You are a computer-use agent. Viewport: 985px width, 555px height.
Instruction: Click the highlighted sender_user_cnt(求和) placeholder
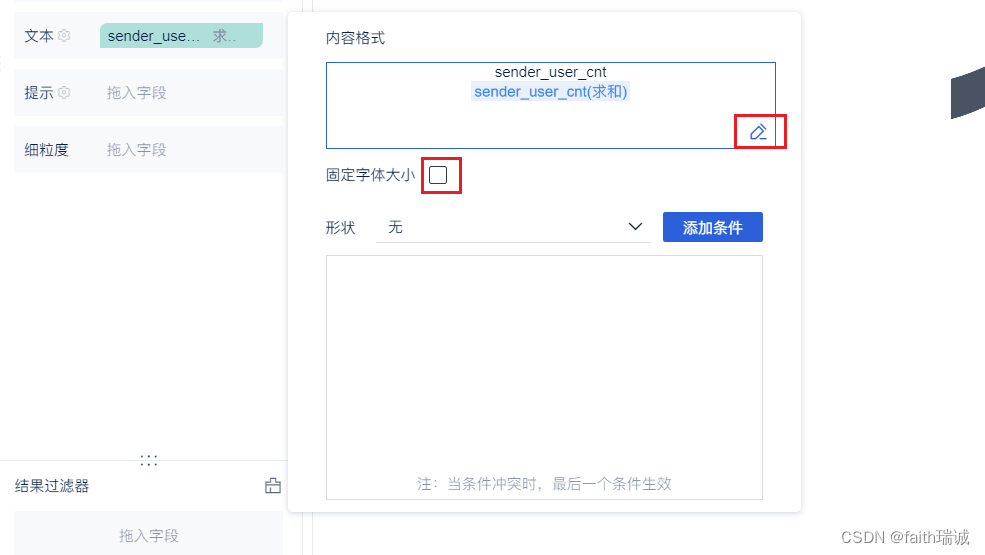click(550, 92)
